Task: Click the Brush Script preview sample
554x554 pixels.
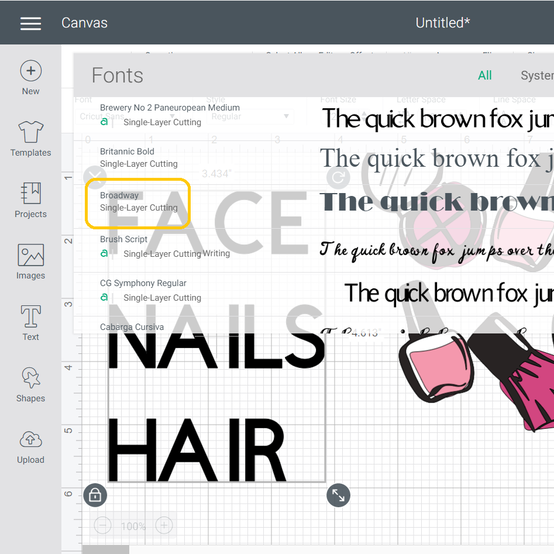Action: tap(437, 251)
